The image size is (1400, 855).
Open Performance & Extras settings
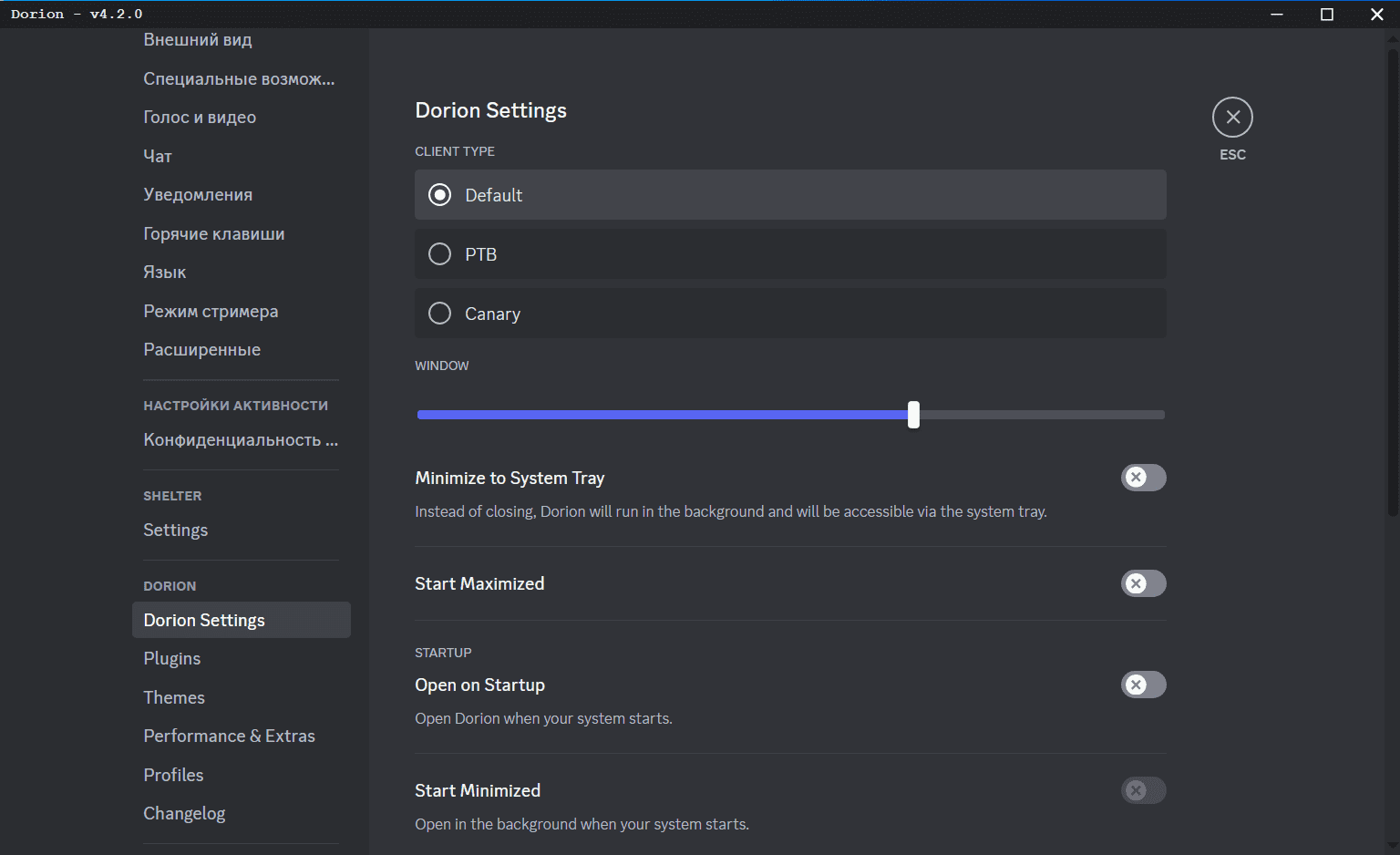click(229, 737)
